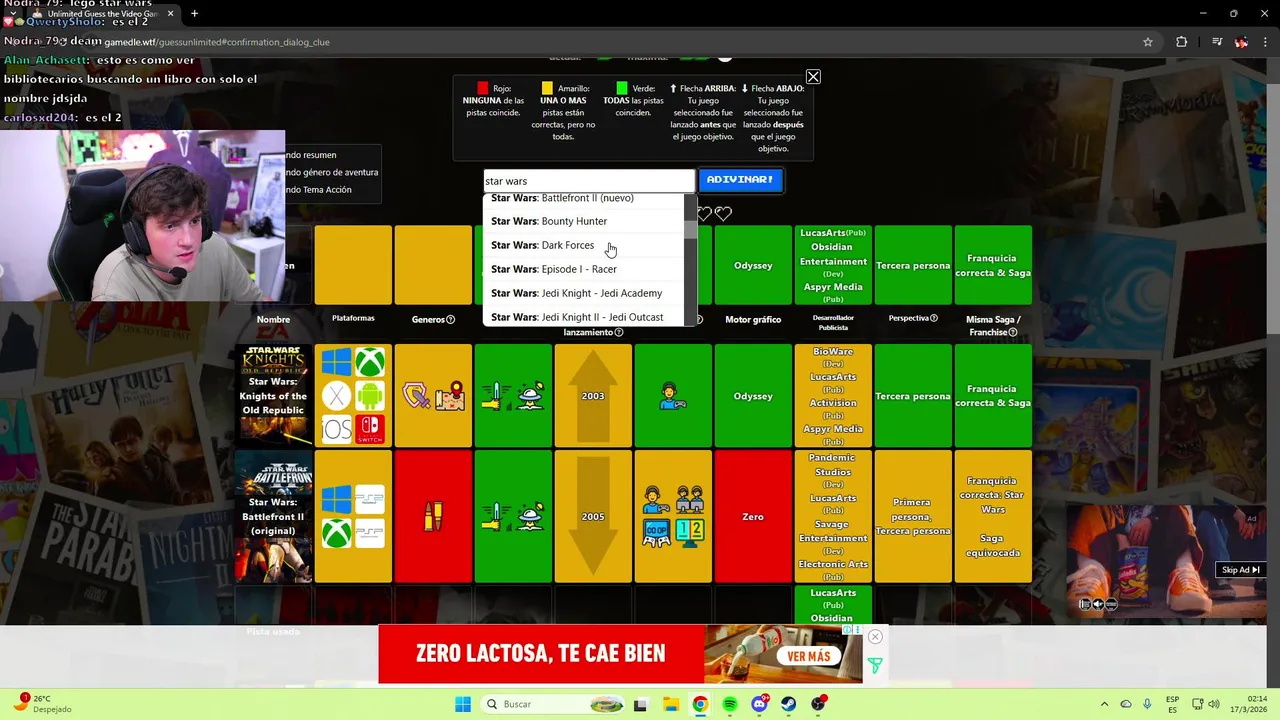This screenshot has width=1280, height=720.
Task: Close the Unlimited Guess the Video Game tab
Action: point(170,14)
